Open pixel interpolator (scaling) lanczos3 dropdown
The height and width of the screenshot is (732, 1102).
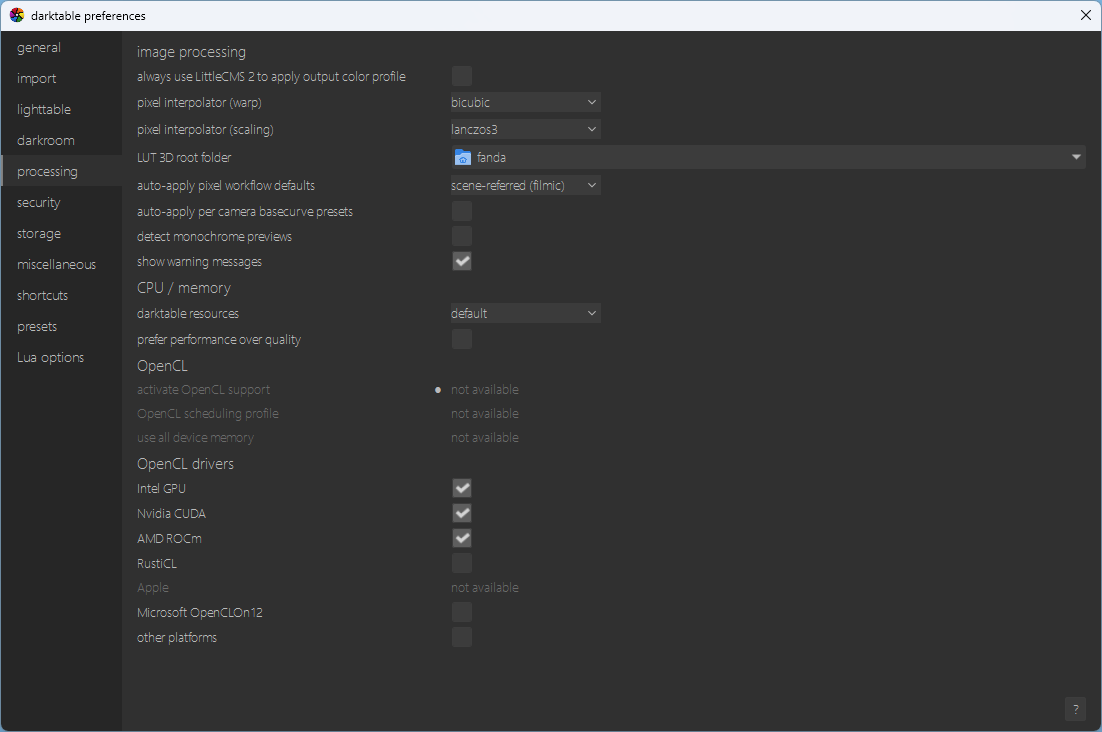click(525, 129)
